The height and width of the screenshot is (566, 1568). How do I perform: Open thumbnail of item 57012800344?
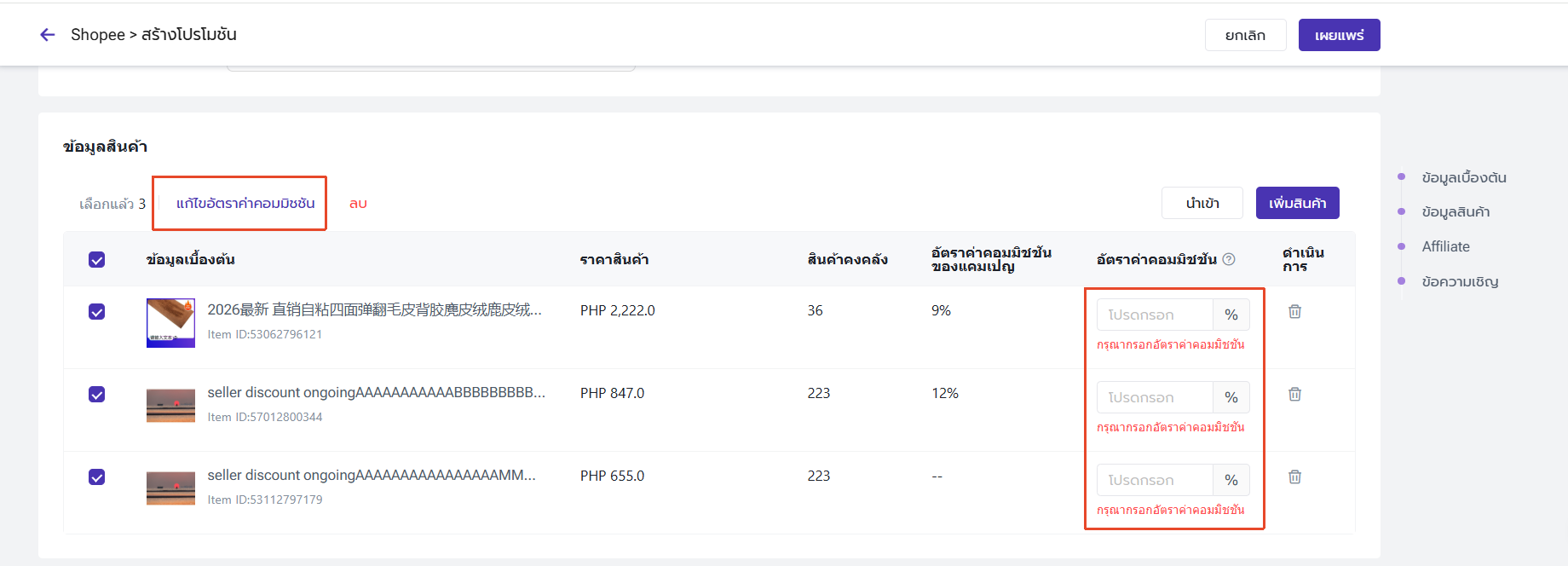(170, 405)
